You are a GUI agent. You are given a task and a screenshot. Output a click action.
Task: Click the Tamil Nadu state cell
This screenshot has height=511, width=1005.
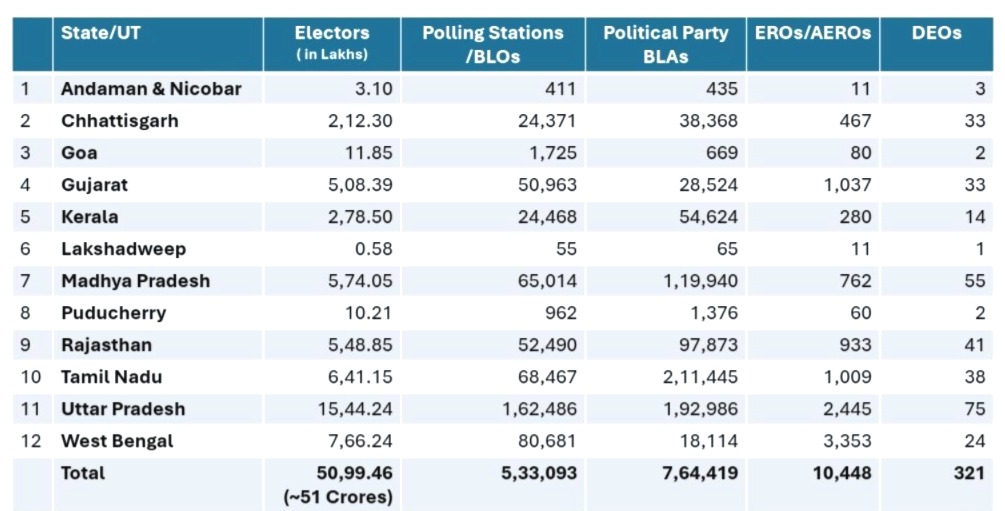(111, 377)
